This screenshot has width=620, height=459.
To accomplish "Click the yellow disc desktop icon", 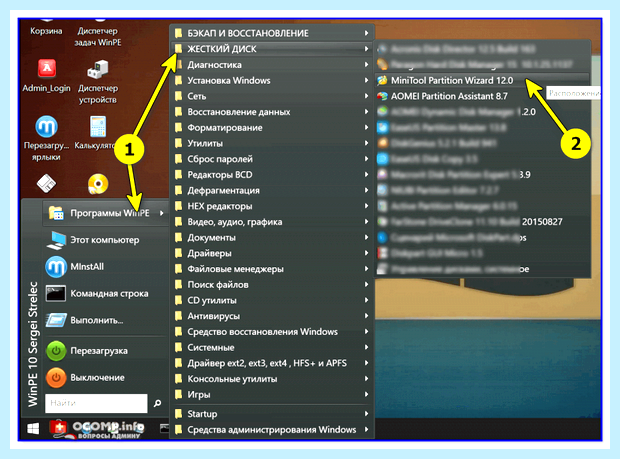I will [98, 184].
